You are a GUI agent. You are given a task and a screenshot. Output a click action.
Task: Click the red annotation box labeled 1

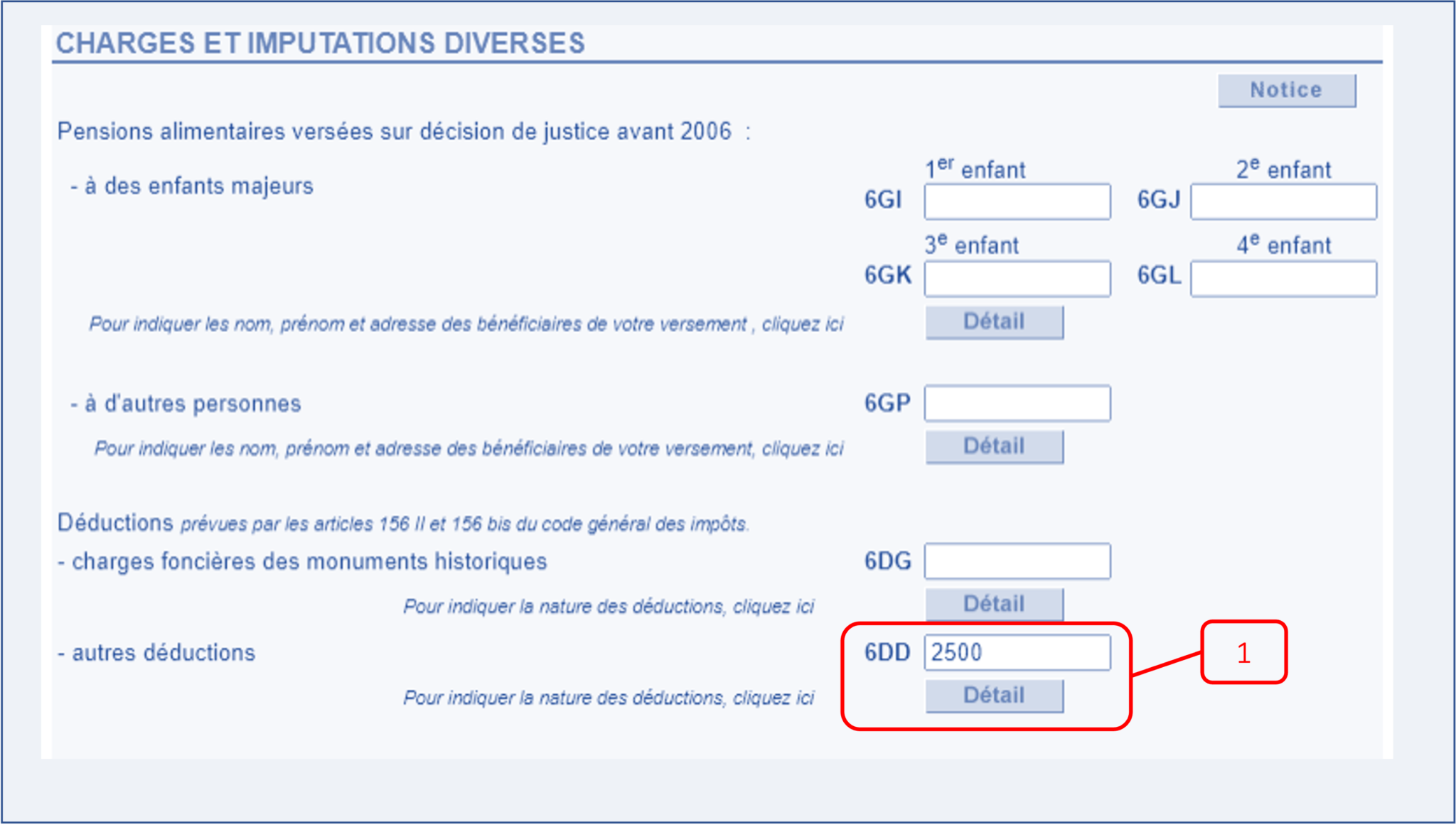tap(1243, 652)
